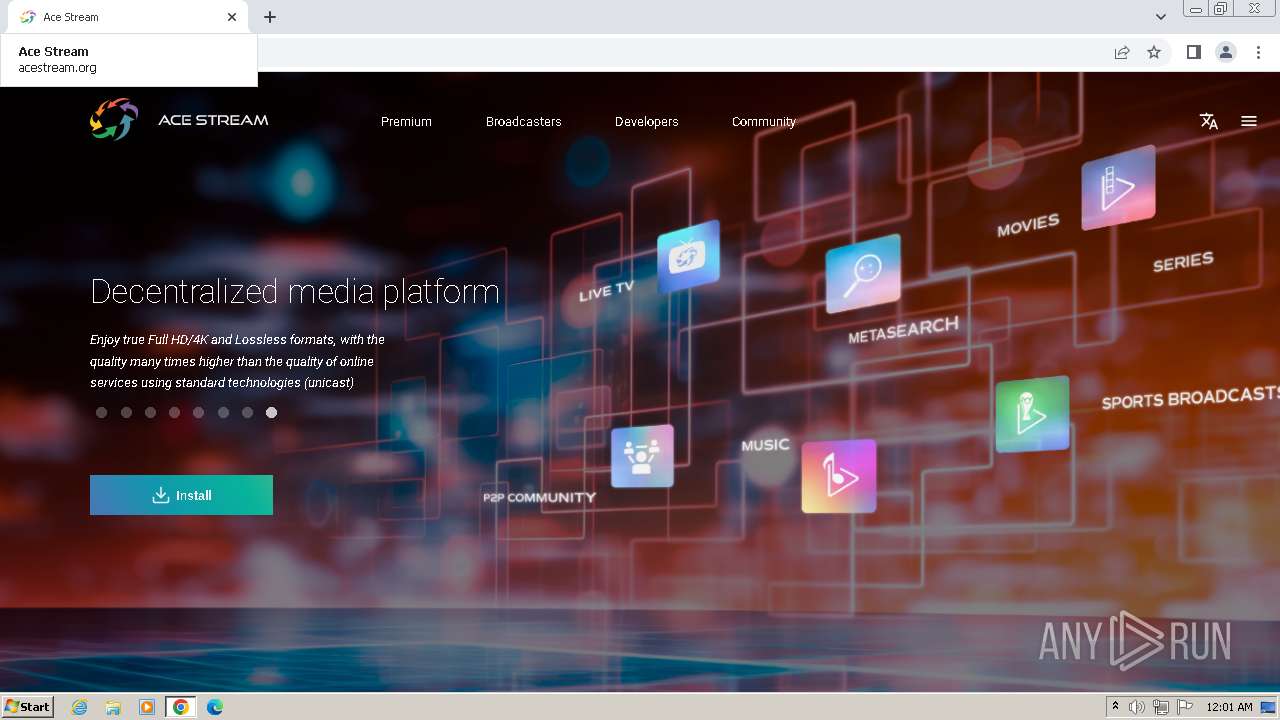The height and width of the screenshot is (720, 1280).
Task: Click the MUSIC label
Action: pyautogui.click(x=765, y=444)
